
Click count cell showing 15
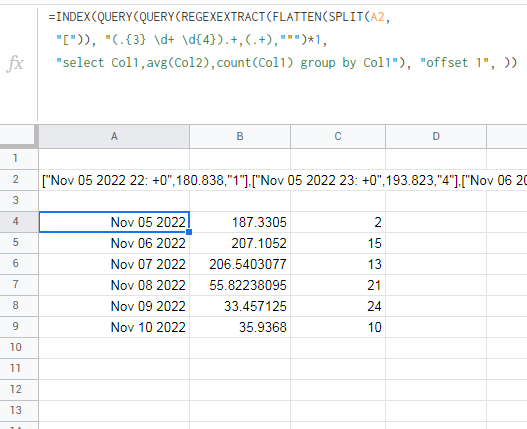tap(338, 243)
